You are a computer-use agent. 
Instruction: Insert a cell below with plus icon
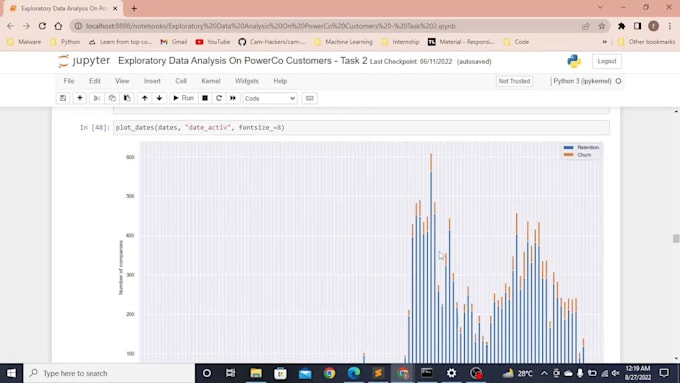coord(80,98)
